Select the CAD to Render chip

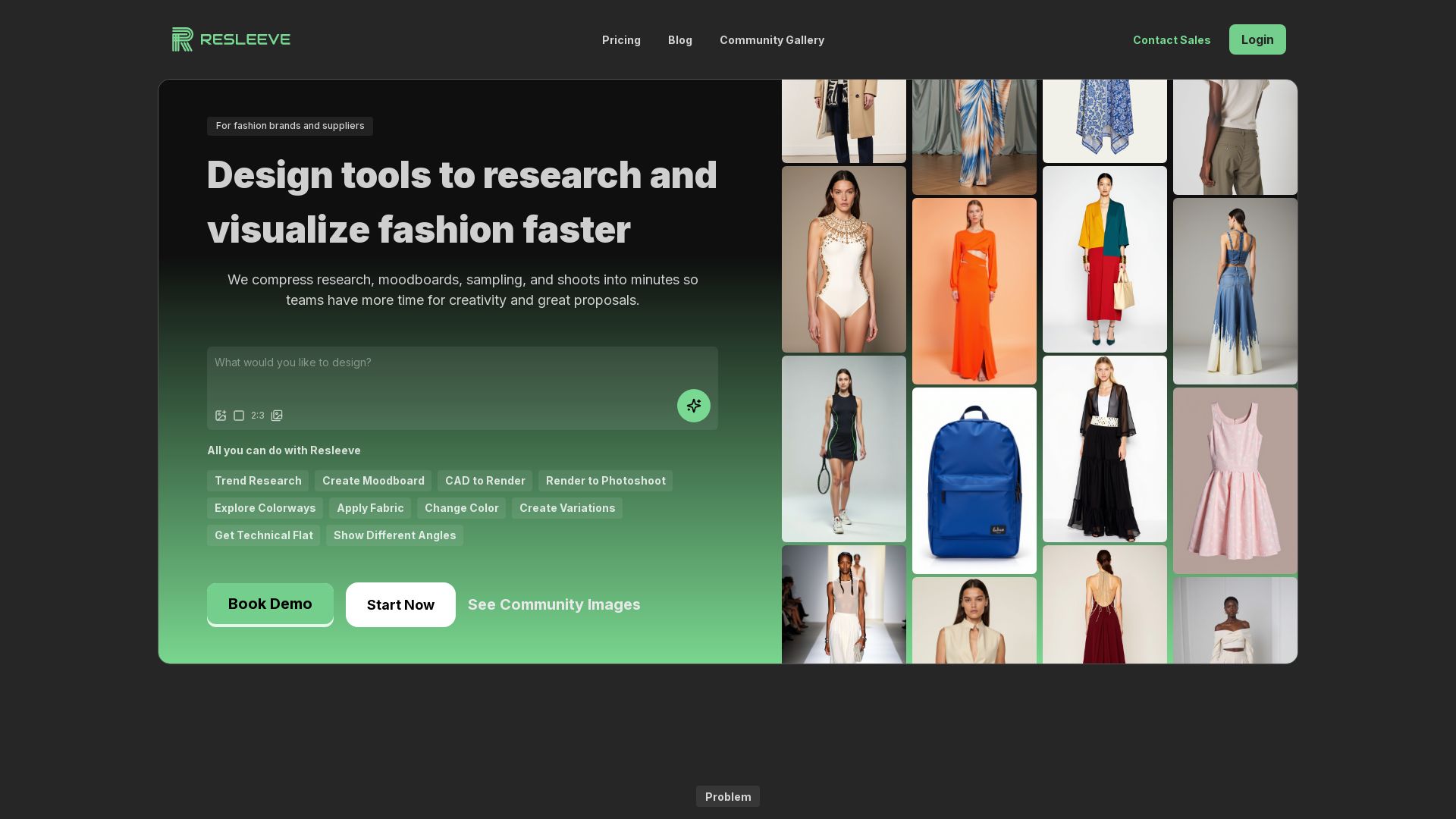[485, 481]
